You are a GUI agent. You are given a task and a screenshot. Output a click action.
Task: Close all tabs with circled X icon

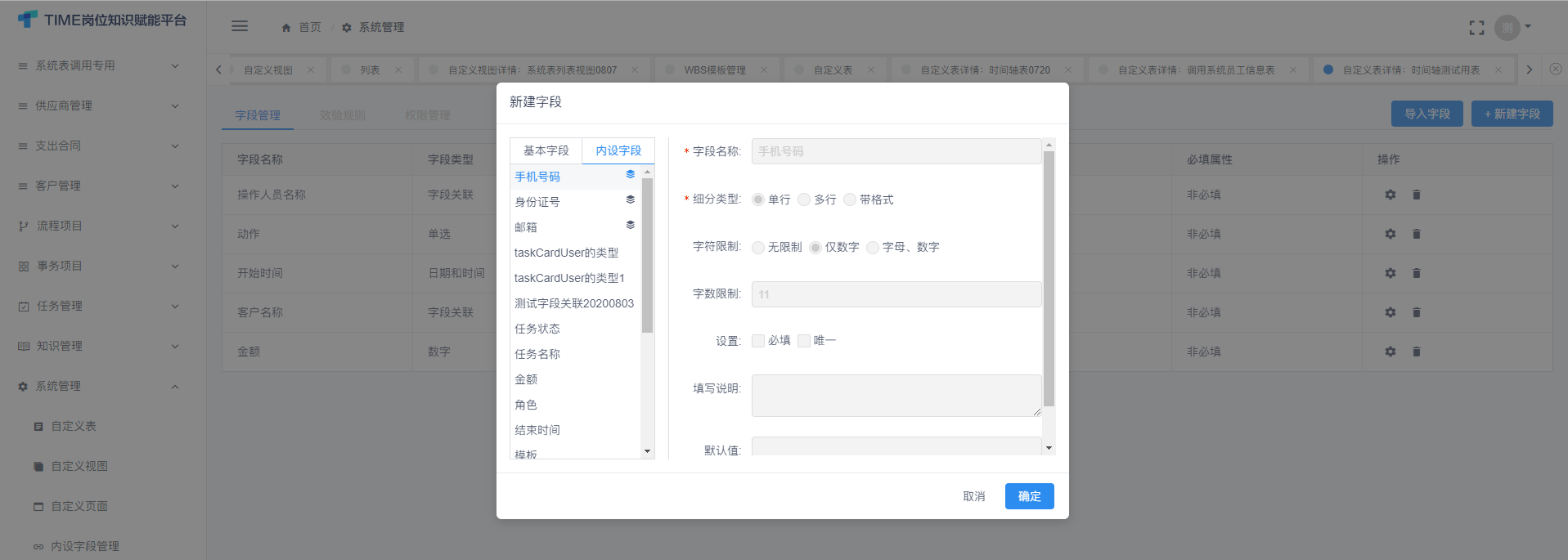pos(1556,69)
